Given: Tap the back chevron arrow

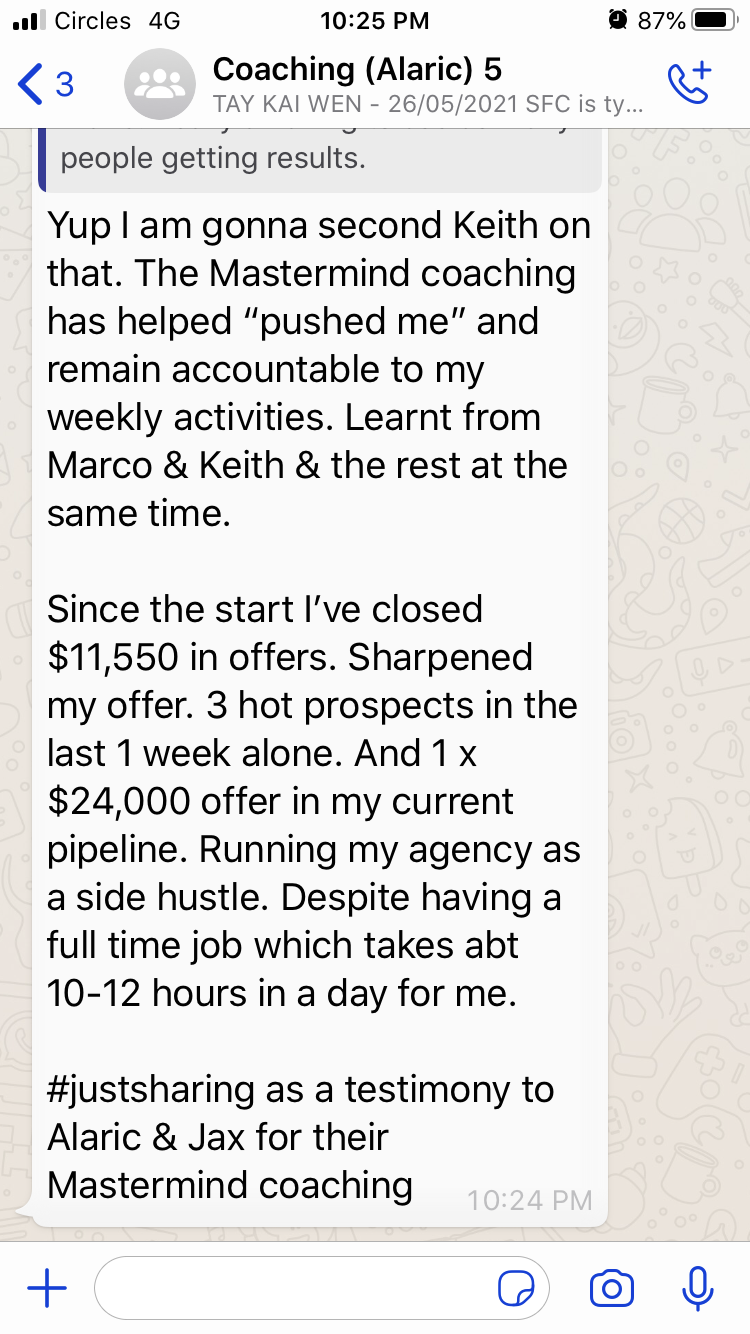Looking at the screenshot, I should pos(30,85).
